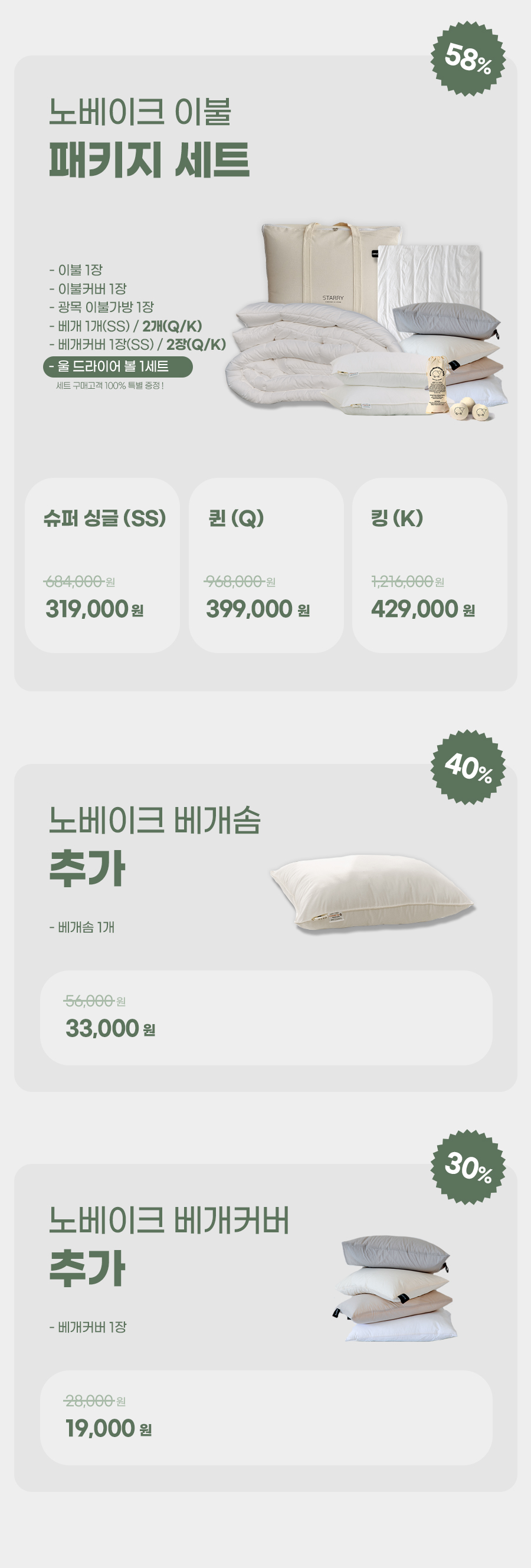Click the 노베이크 베개커버 title

click(x=169, y=1220)
